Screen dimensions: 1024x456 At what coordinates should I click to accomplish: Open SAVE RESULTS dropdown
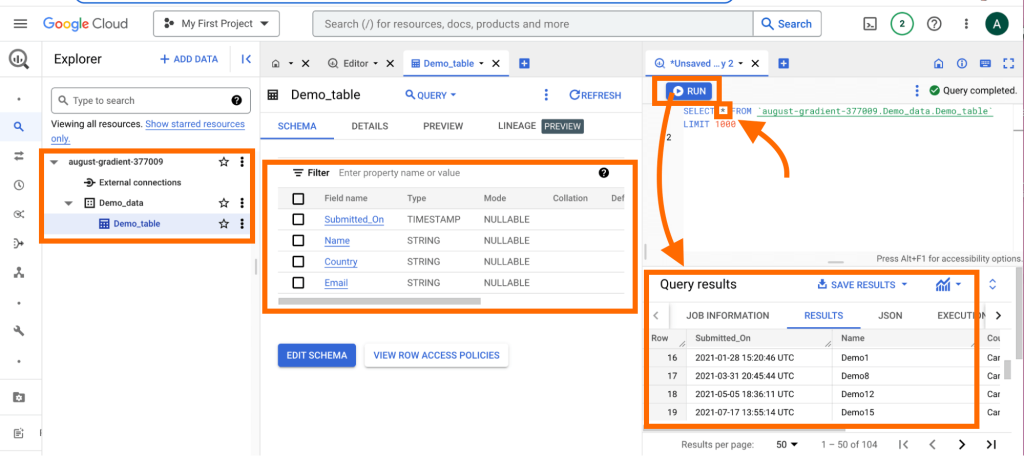pyautogui.click(x=863, y=285)
